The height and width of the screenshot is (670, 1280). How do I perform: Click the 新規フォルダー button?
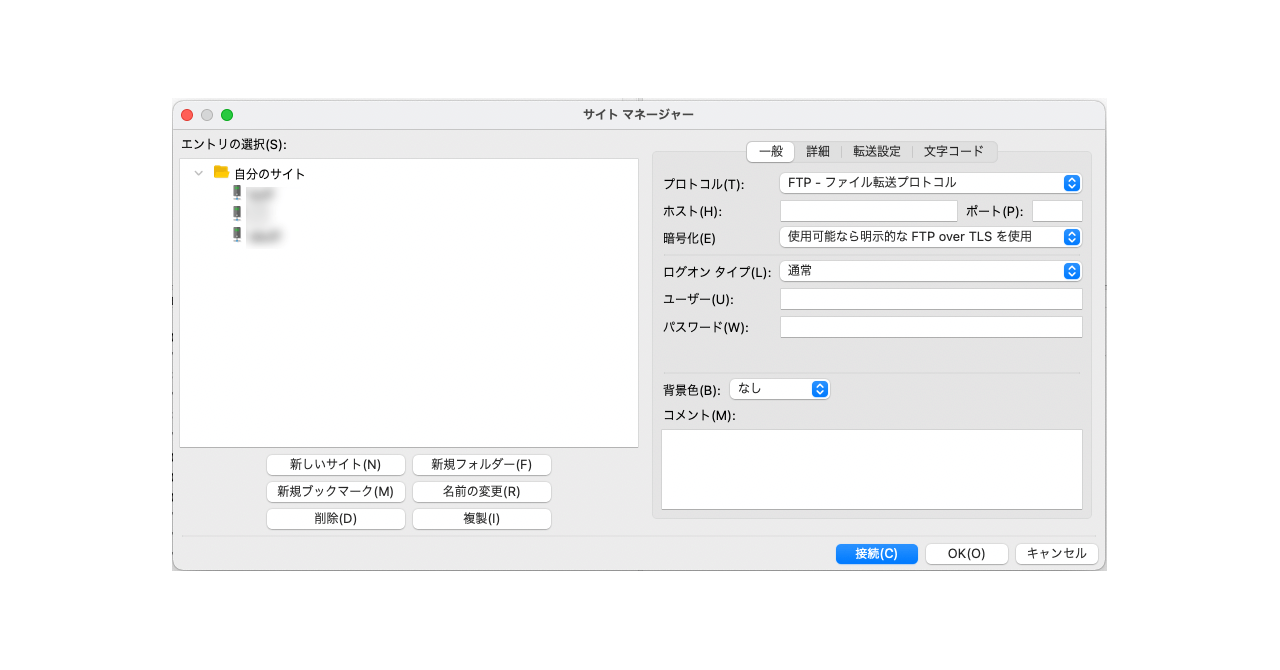(x=481, y=465)
